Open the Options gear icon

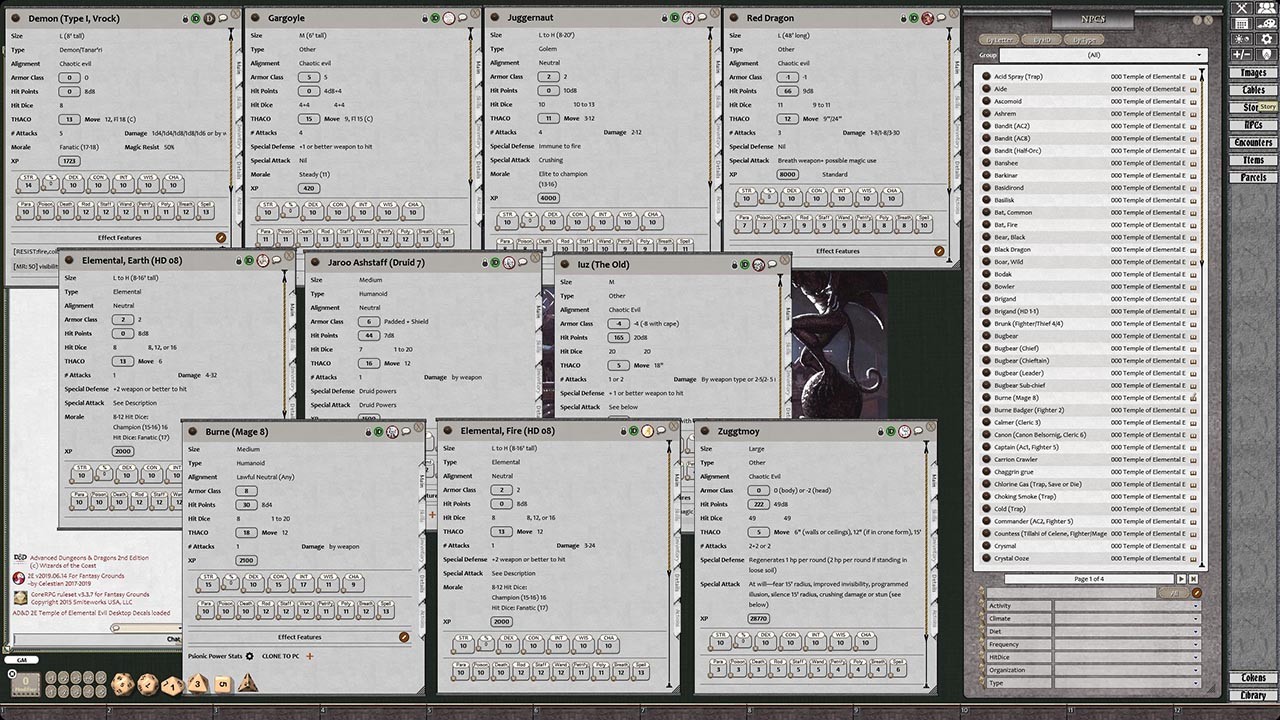coord(1265,38)
